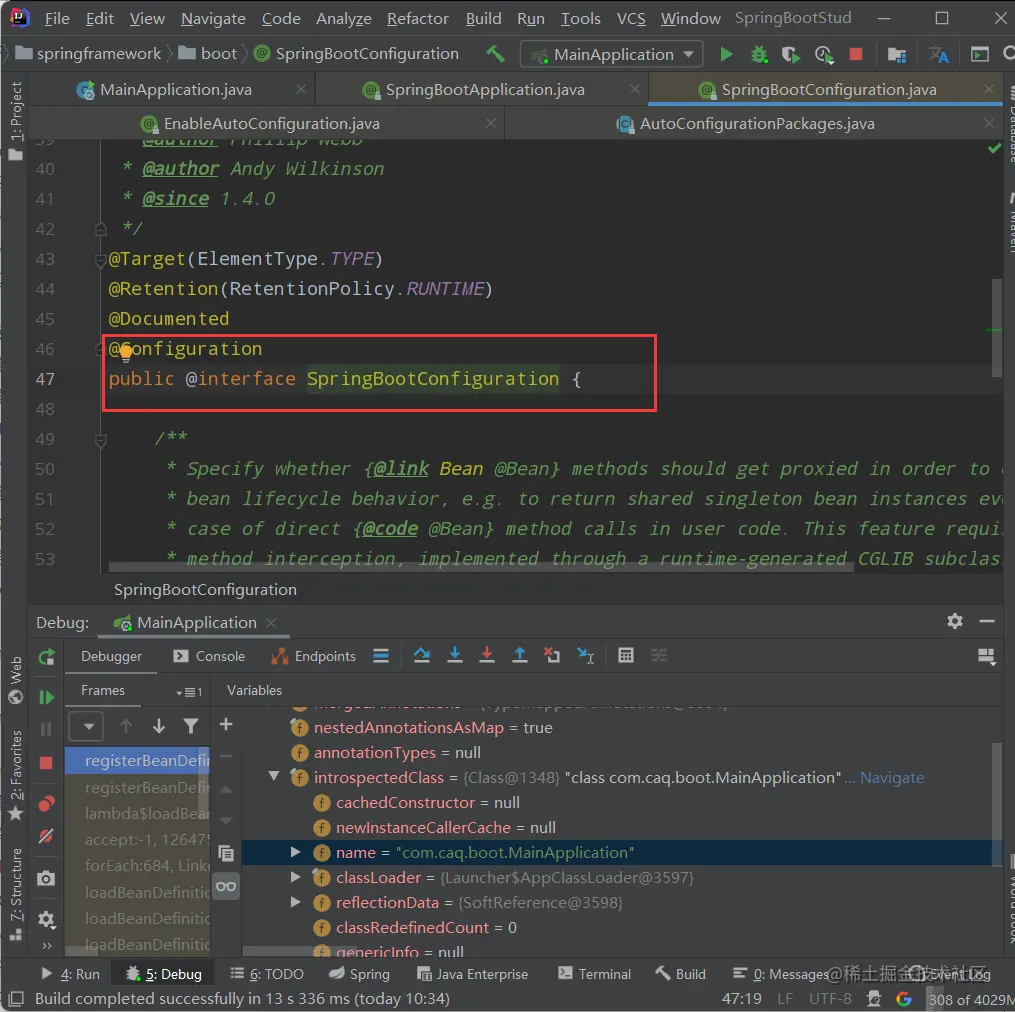Image resolution: width=1015 pixels, height=1012 pixels.
Task: Fold annotation block at line 43
Action: pos(100,260)
